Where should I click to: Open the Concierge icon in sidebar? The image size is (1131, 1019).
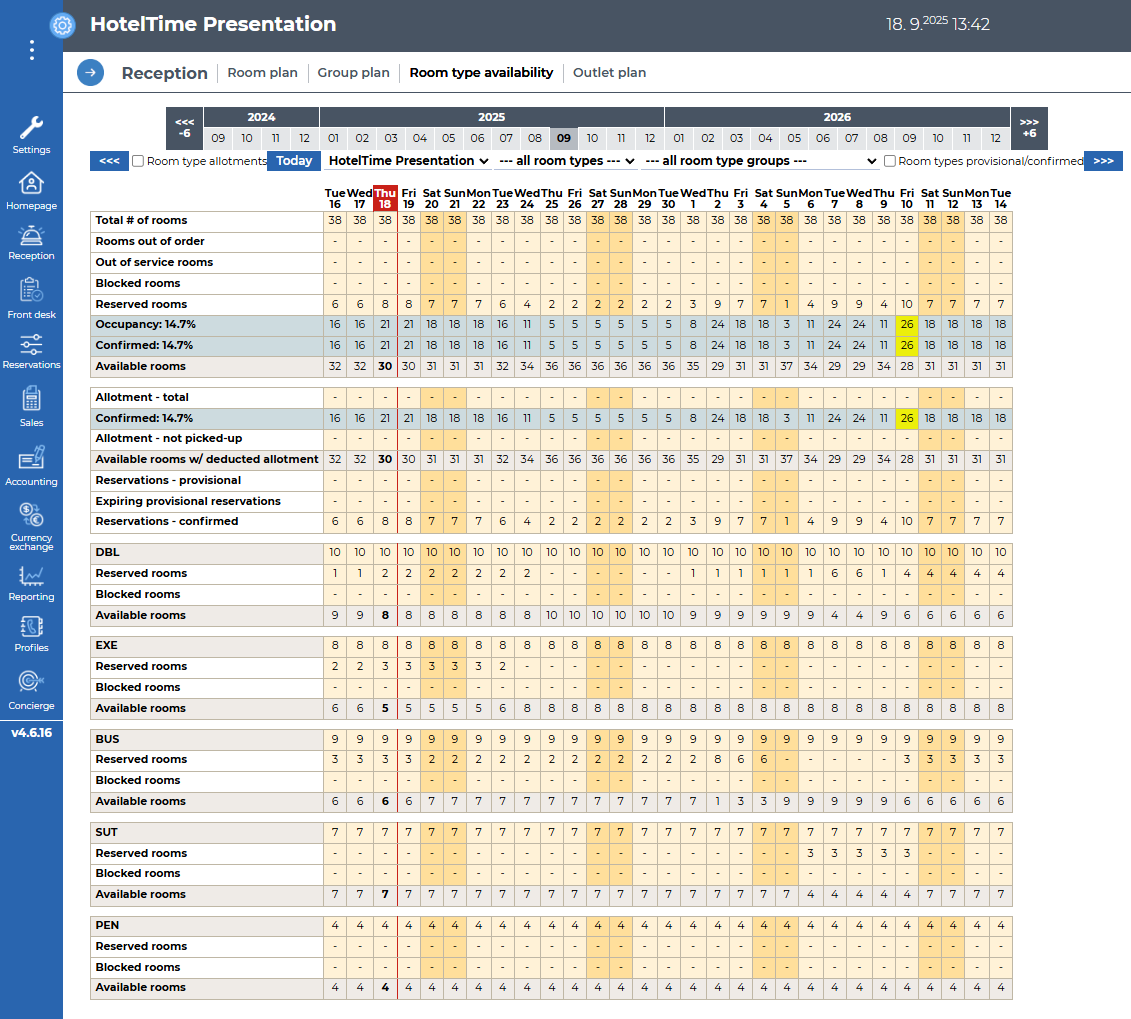tap(31, 682)
